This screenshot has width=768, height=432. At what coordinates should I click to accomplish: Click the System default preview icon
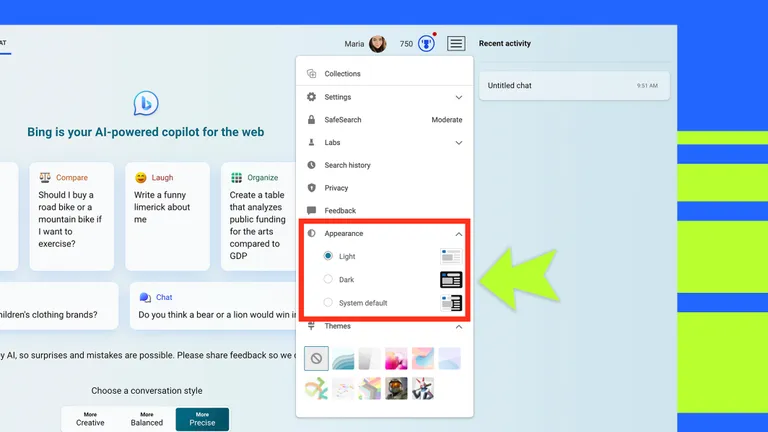pos(451,303)
